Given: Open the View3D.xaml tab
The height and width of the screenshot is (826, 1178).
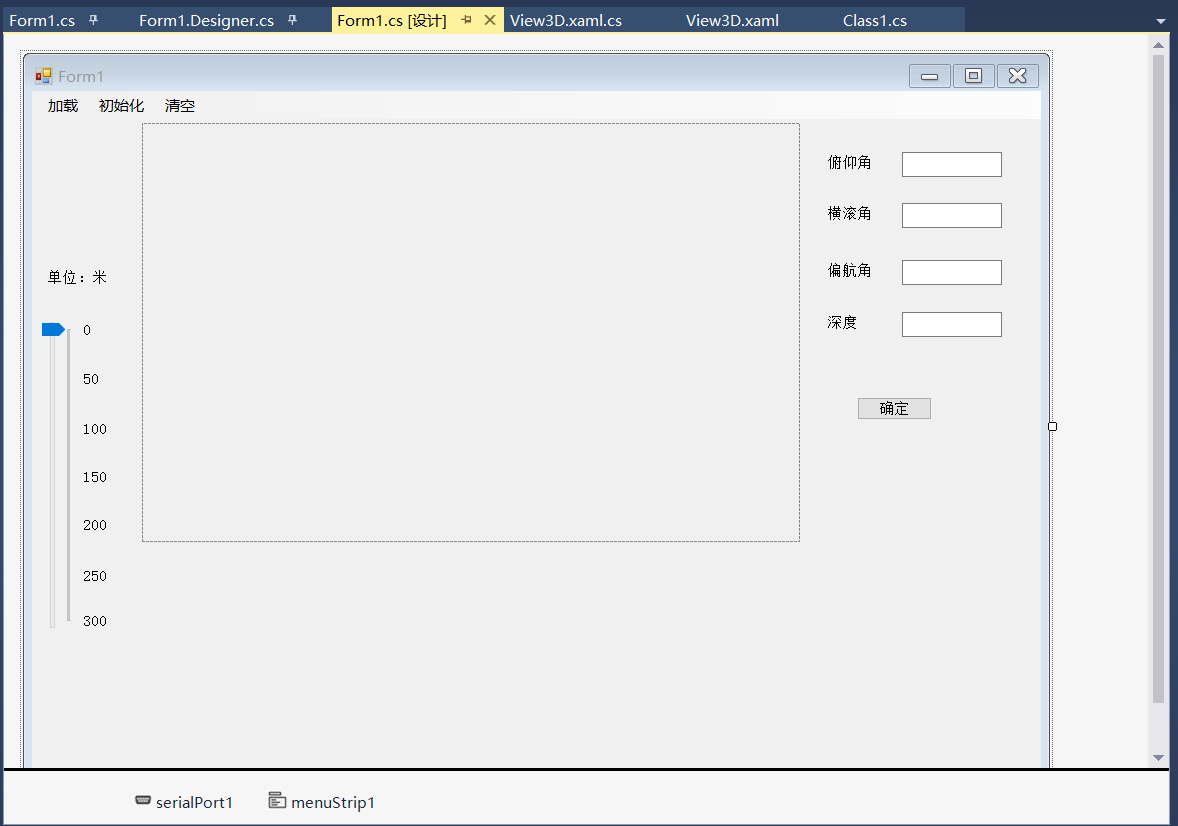Looking at the screenshot, I should coord(732,21).
